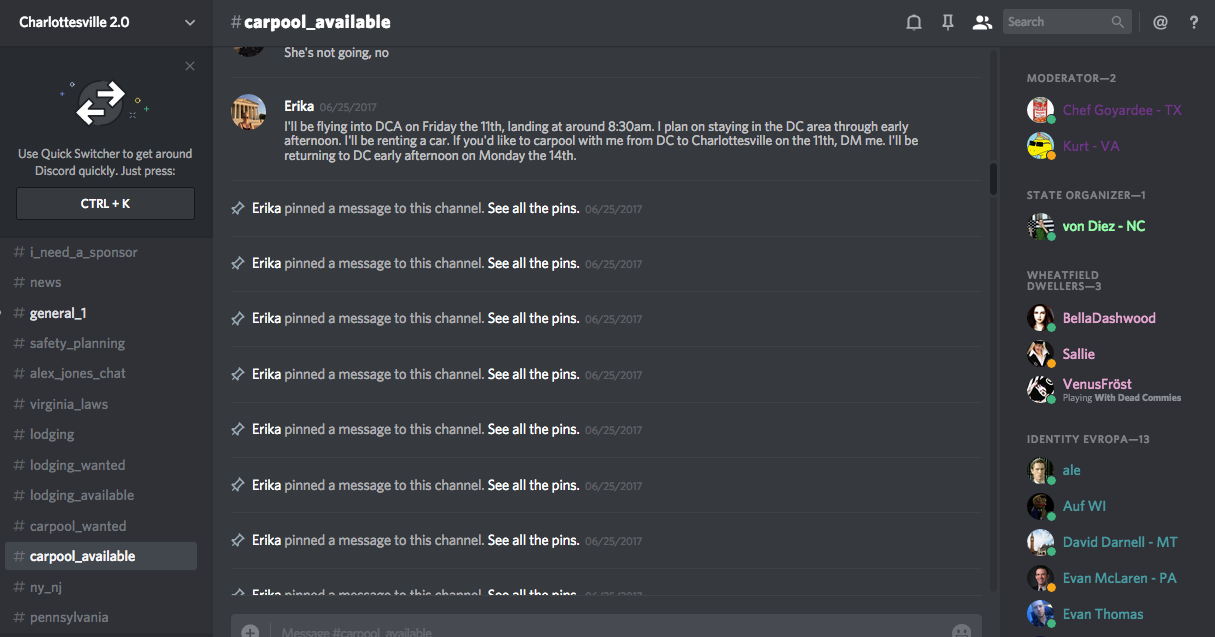1215x637 pixels.
Task: Click Erika's profile avatar in chat
Action: tap(249, 112)
